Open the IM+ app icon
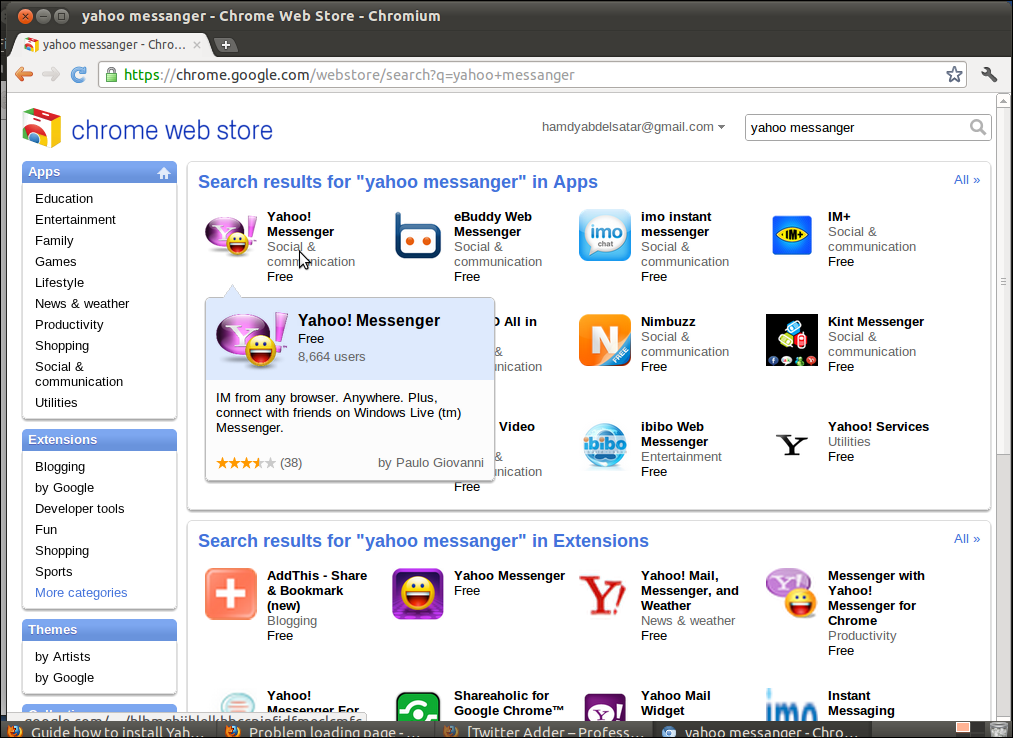1013x738 pixels. (x=792, y=235)
